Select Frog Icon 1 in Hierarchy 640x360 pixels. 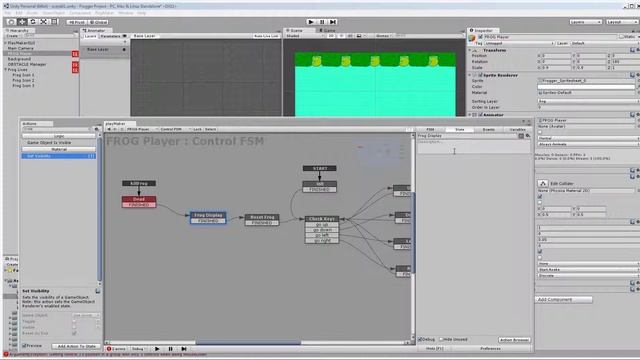click(x=23, y=75)
